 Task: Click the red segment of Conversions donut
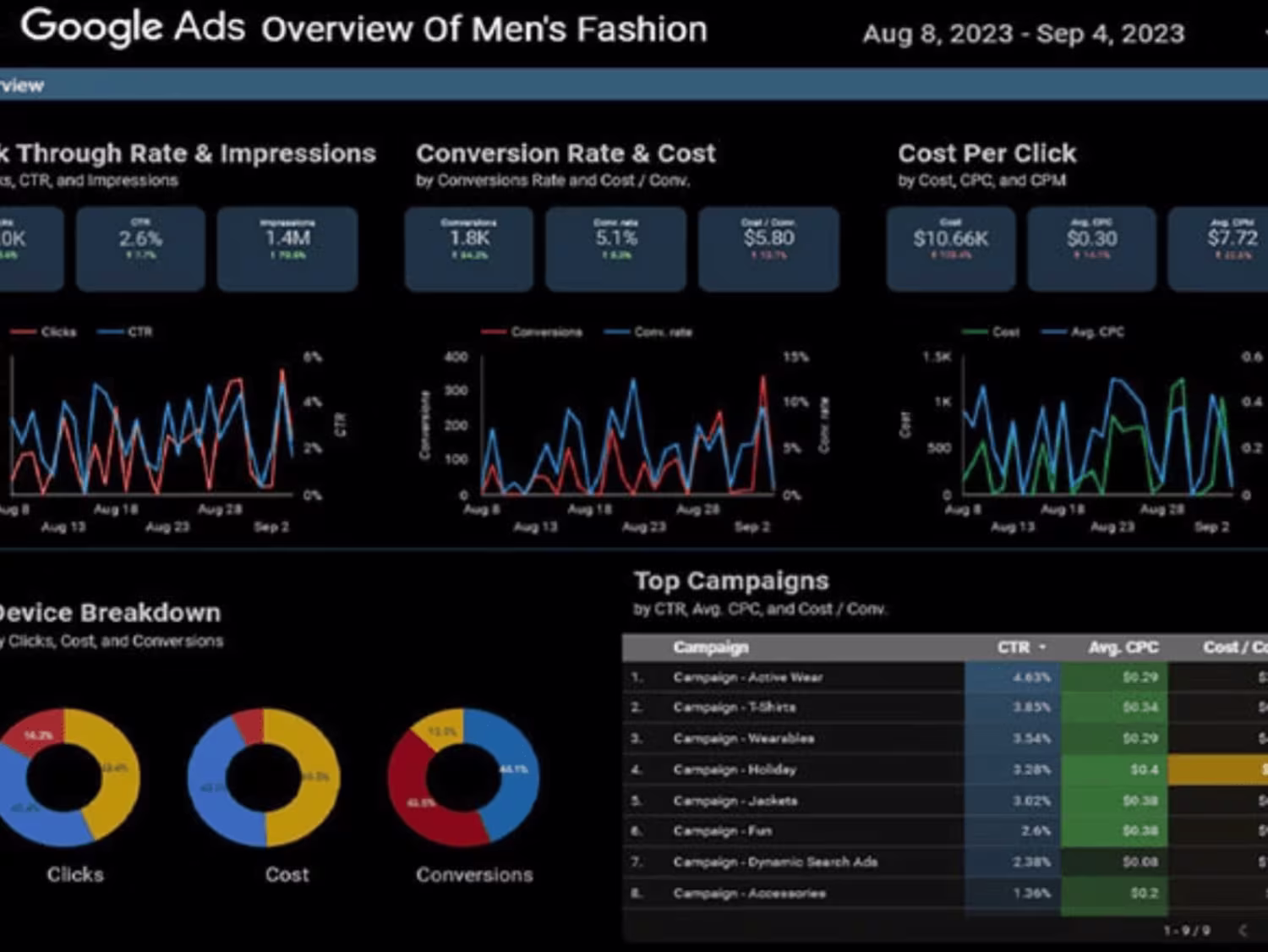coord(412,786)
